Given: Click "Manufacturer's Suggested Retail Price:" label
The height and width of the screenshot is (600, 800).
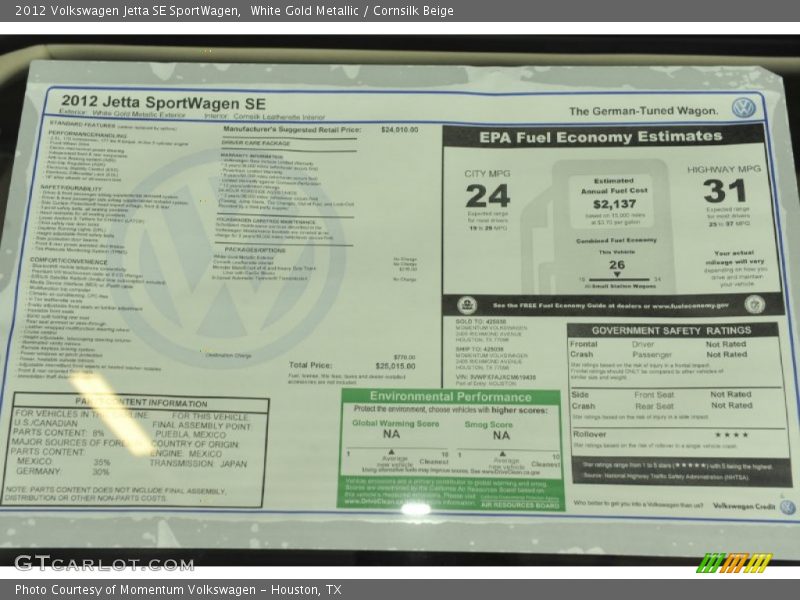Looking at the screenshot, I should tap(292, 130).
